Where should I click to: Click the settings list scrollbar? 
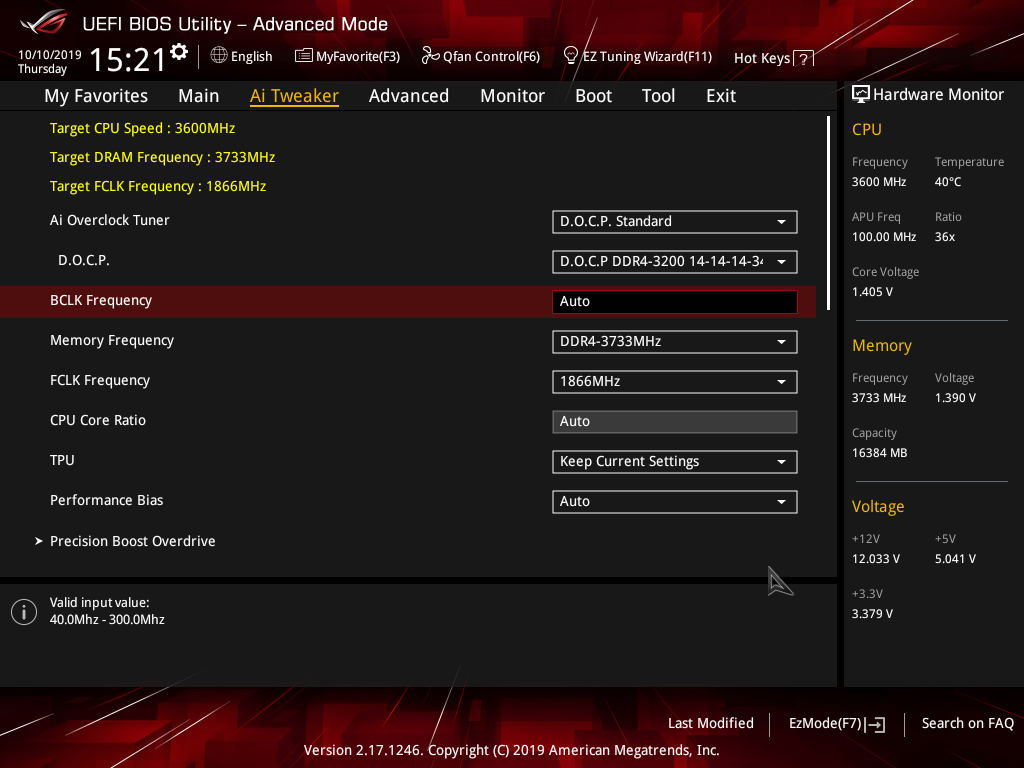point(829,213)
